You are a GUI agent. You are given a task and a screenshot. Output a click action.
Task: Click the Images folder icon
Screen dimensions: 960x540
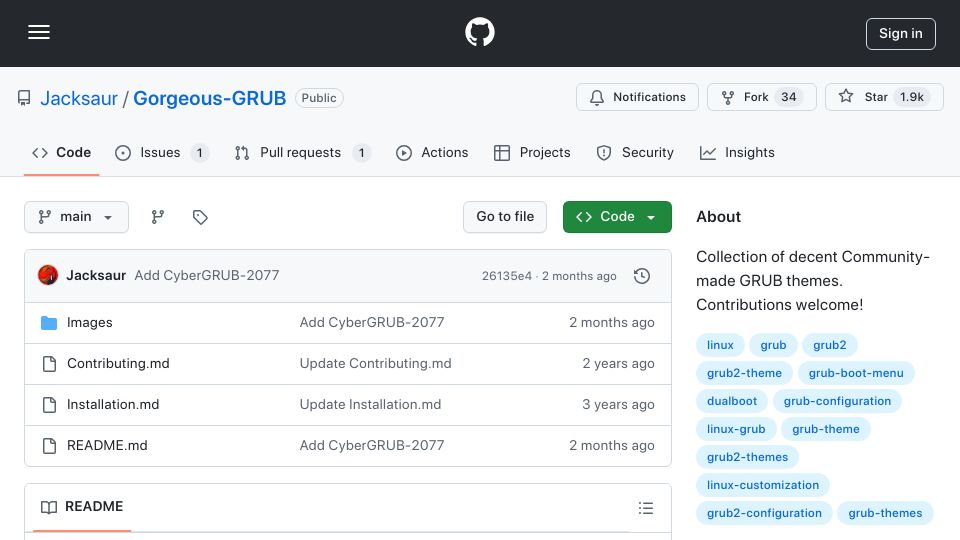pos(49,323)
